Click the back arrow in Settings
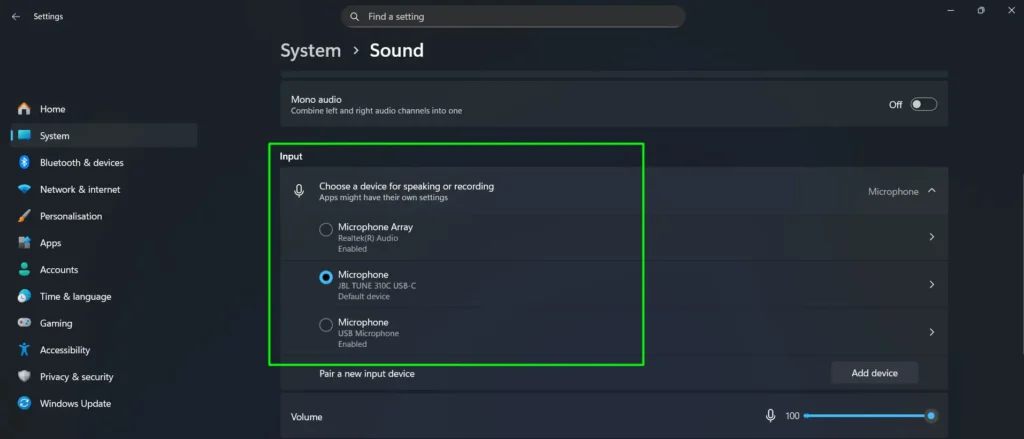Image resolution: width=1024 pixels, height=439 pixels. (16, 16)
